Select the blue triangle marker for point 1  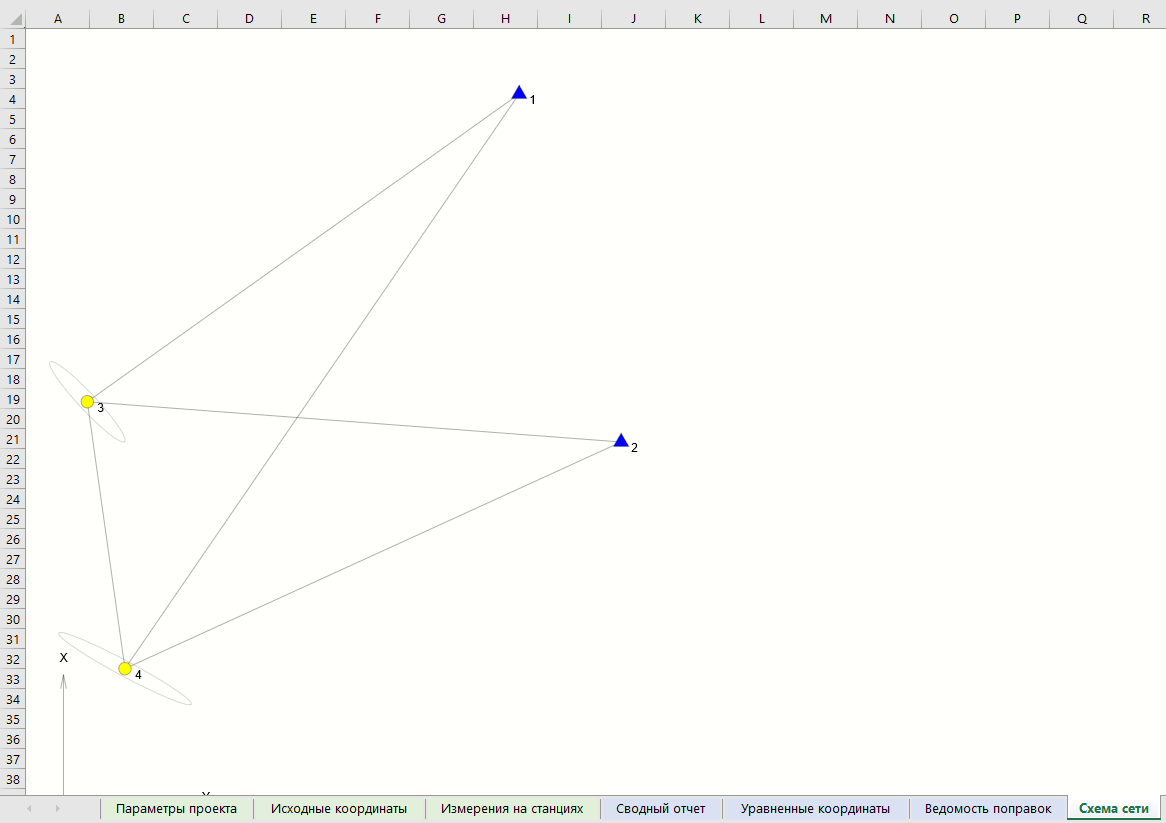click(x=519, y=91)
